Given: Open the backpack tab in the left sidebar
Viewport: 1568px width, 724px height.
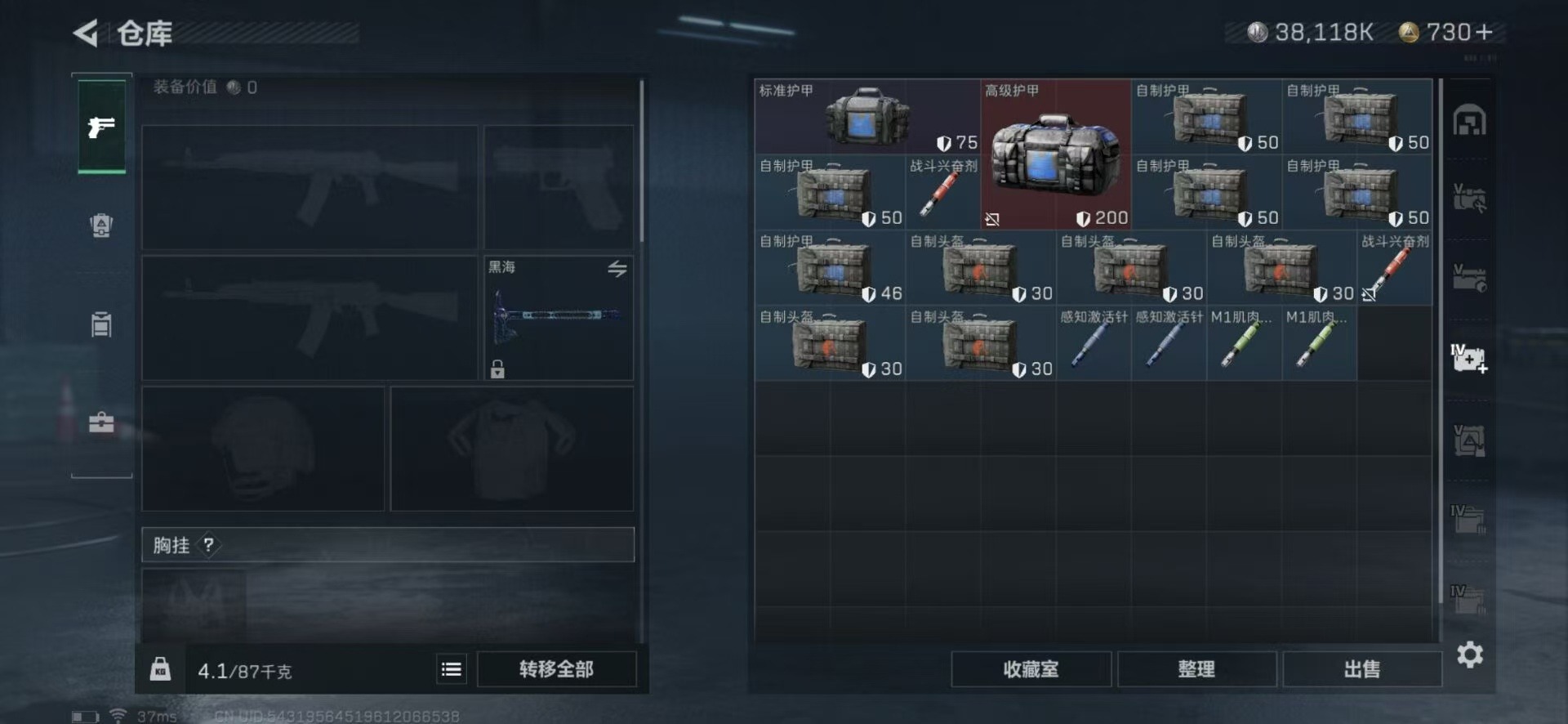Looking at the screenshot, I should (101, 226).
